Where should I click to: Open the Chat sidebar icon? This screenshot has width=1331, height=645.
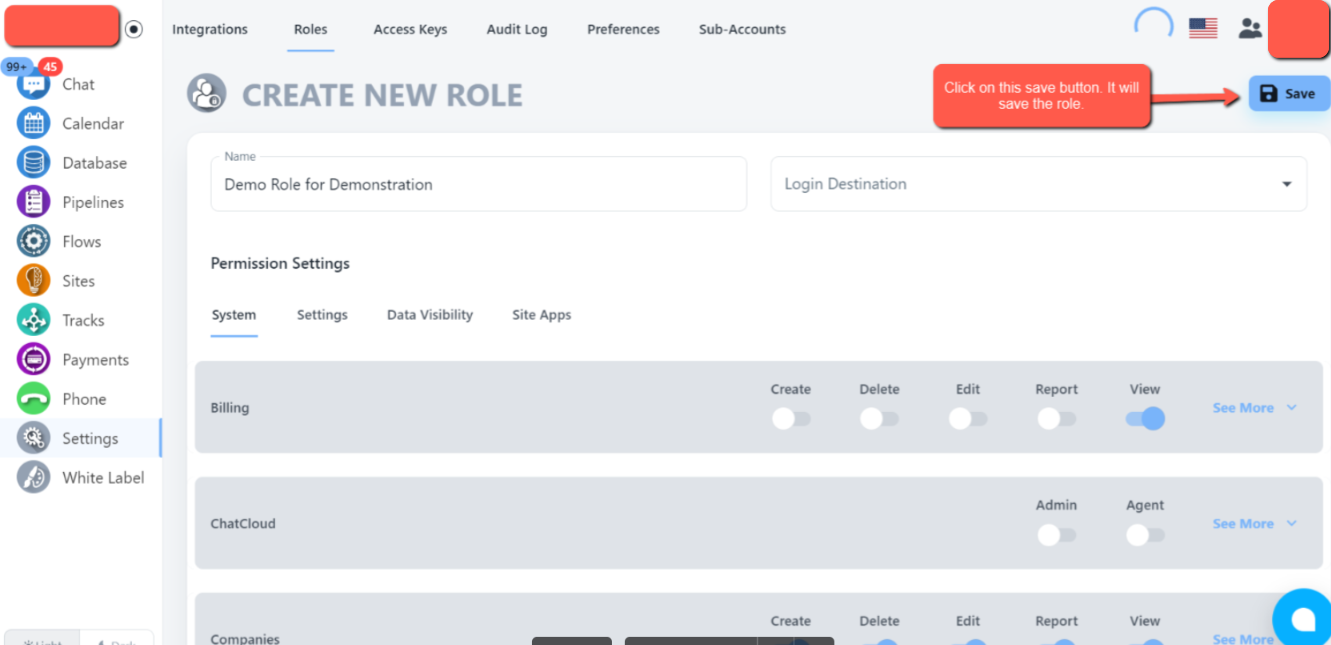pyautogui.click(x=34, y=85)
